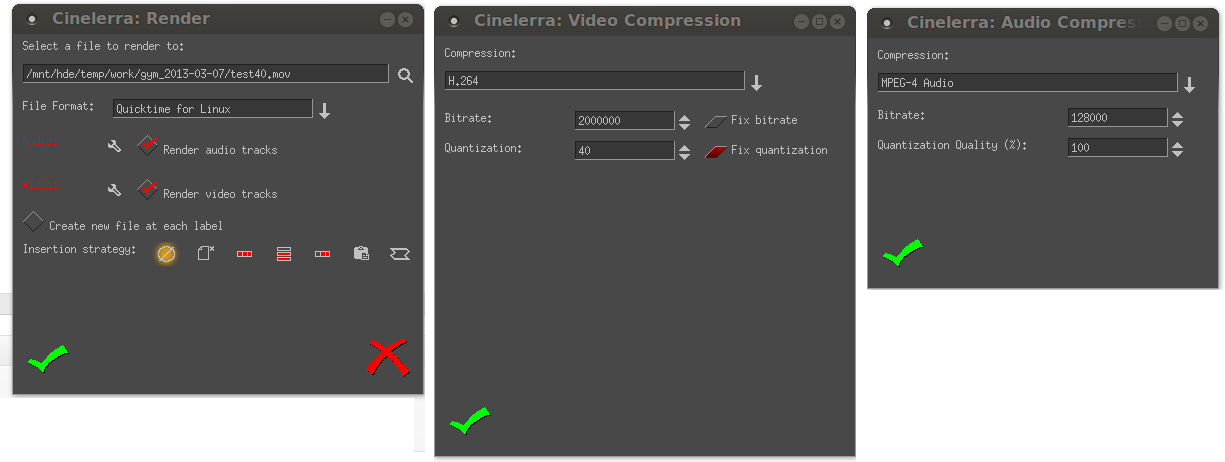Enable Create new file at each label
Viewport: 1225px width, 462px height.
tap(34, 222)
